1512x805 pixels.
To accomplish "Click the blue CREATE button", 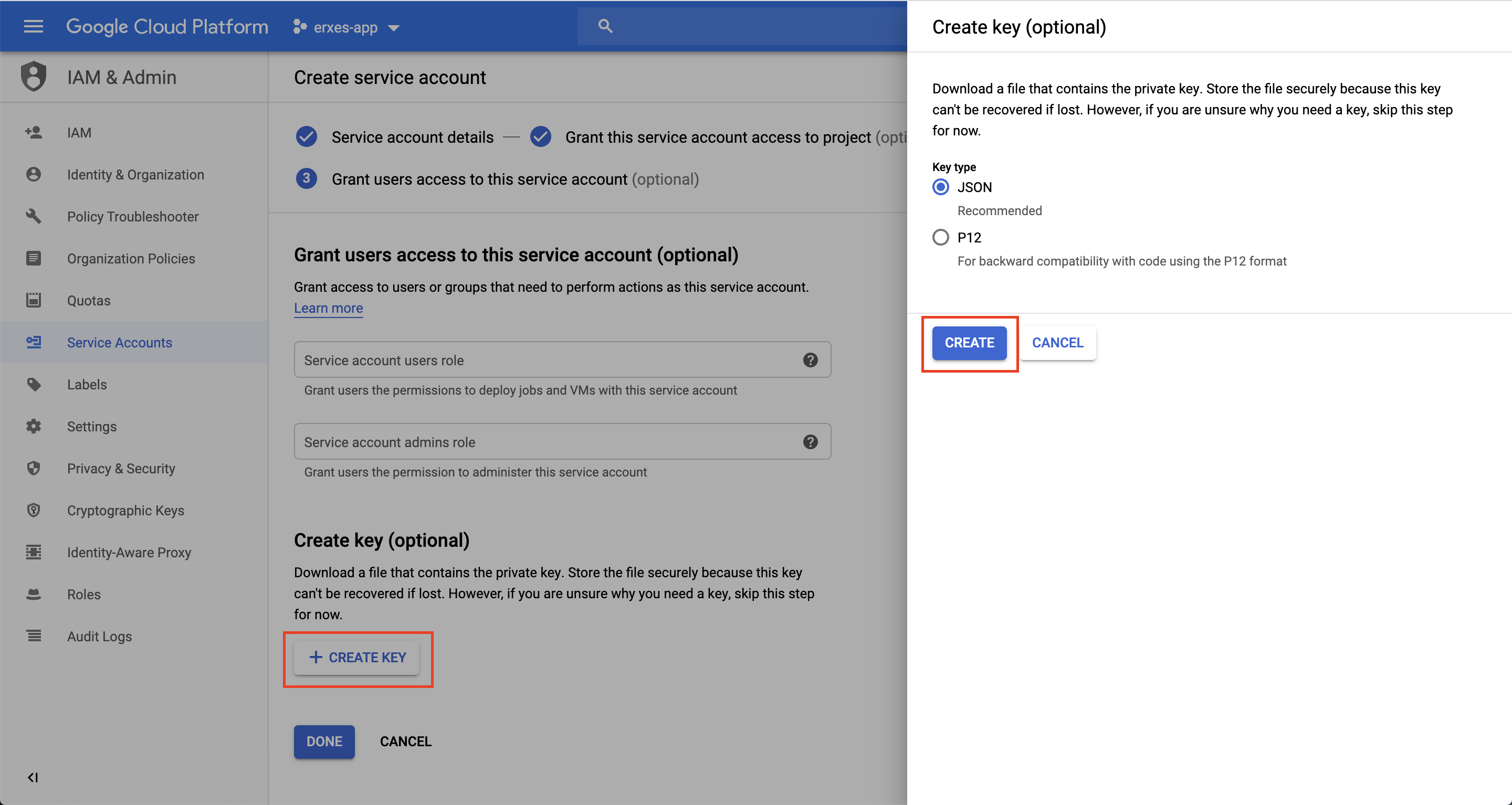I will pos(969,343).
